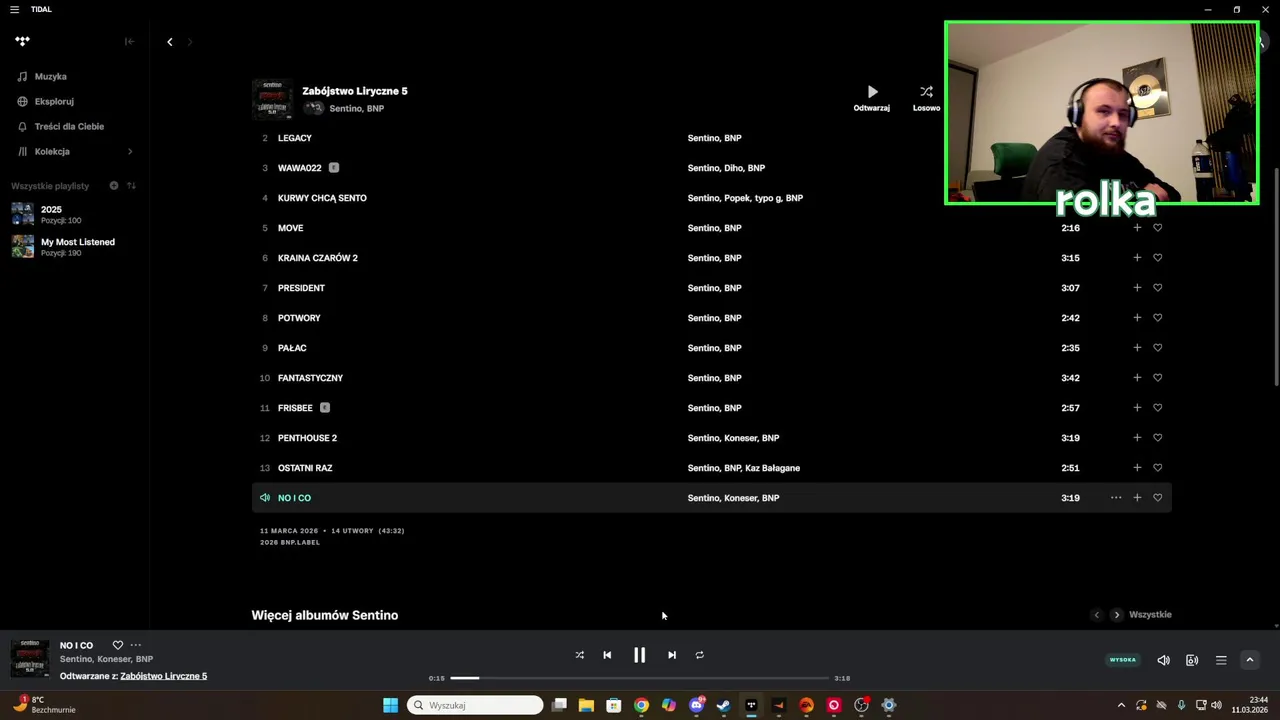Open artist Kaz Bałagane link

click(x=772, y=468)
